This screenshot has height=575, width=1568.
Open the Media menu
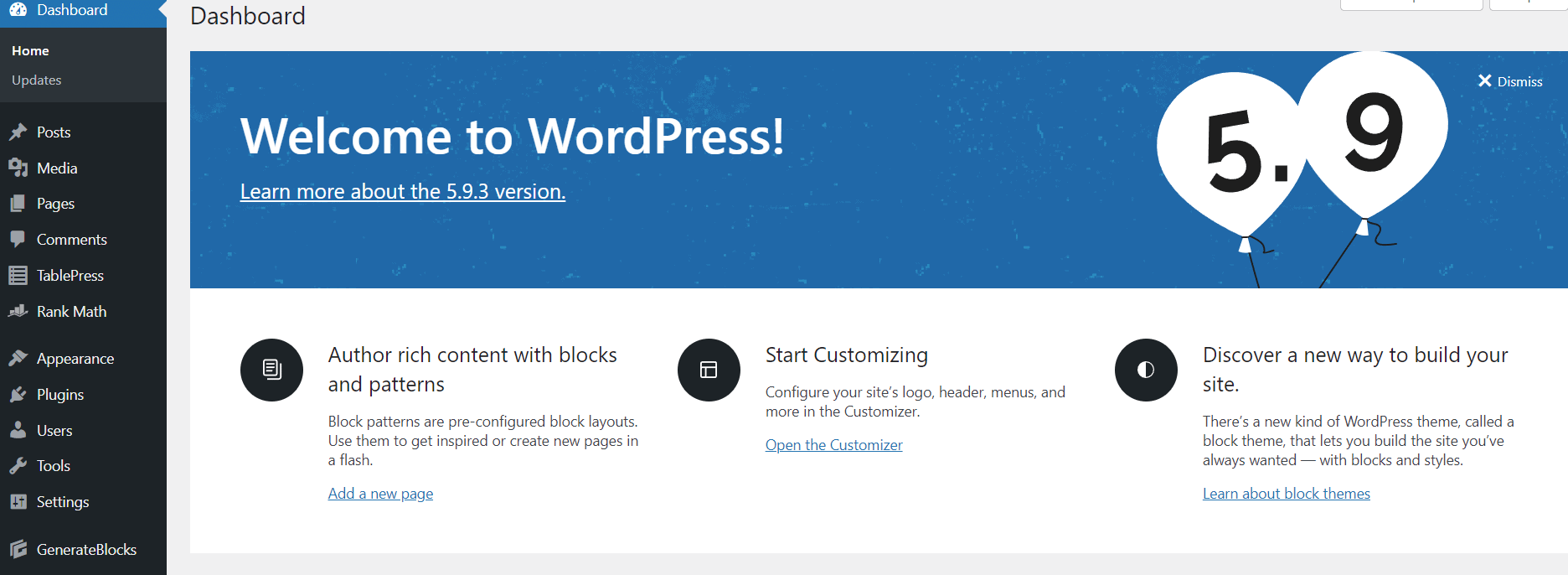click(83, 168)
